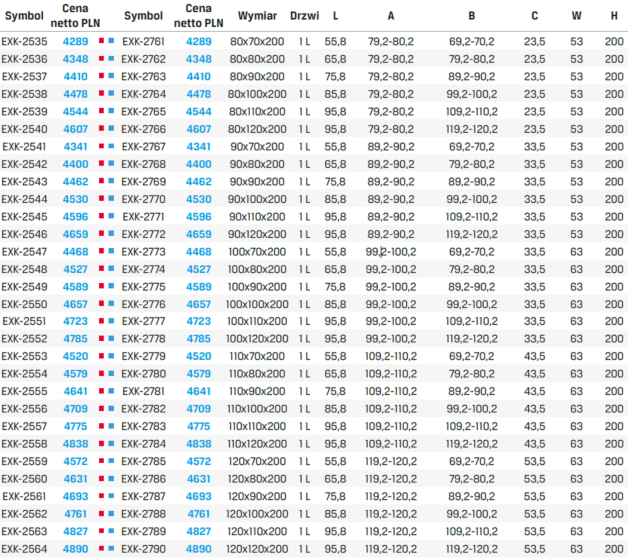Click dimension 90x90x200
The image size is (628, 560).
[x=257, y=181]
